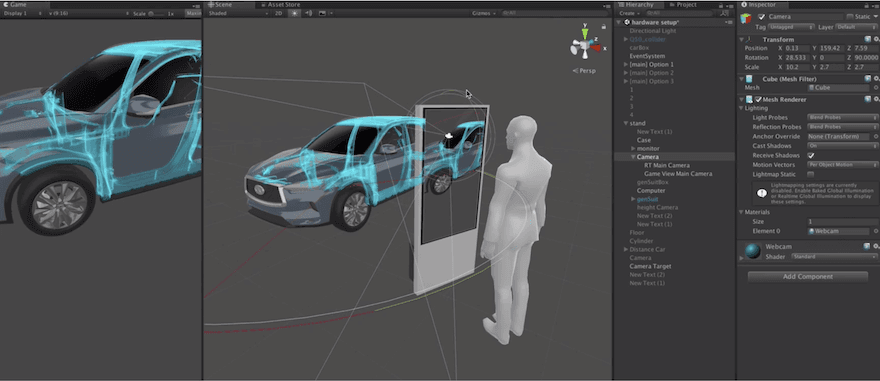Collapse the Lighting section
This screenshot has width=880, height=381.
point(741,108)
